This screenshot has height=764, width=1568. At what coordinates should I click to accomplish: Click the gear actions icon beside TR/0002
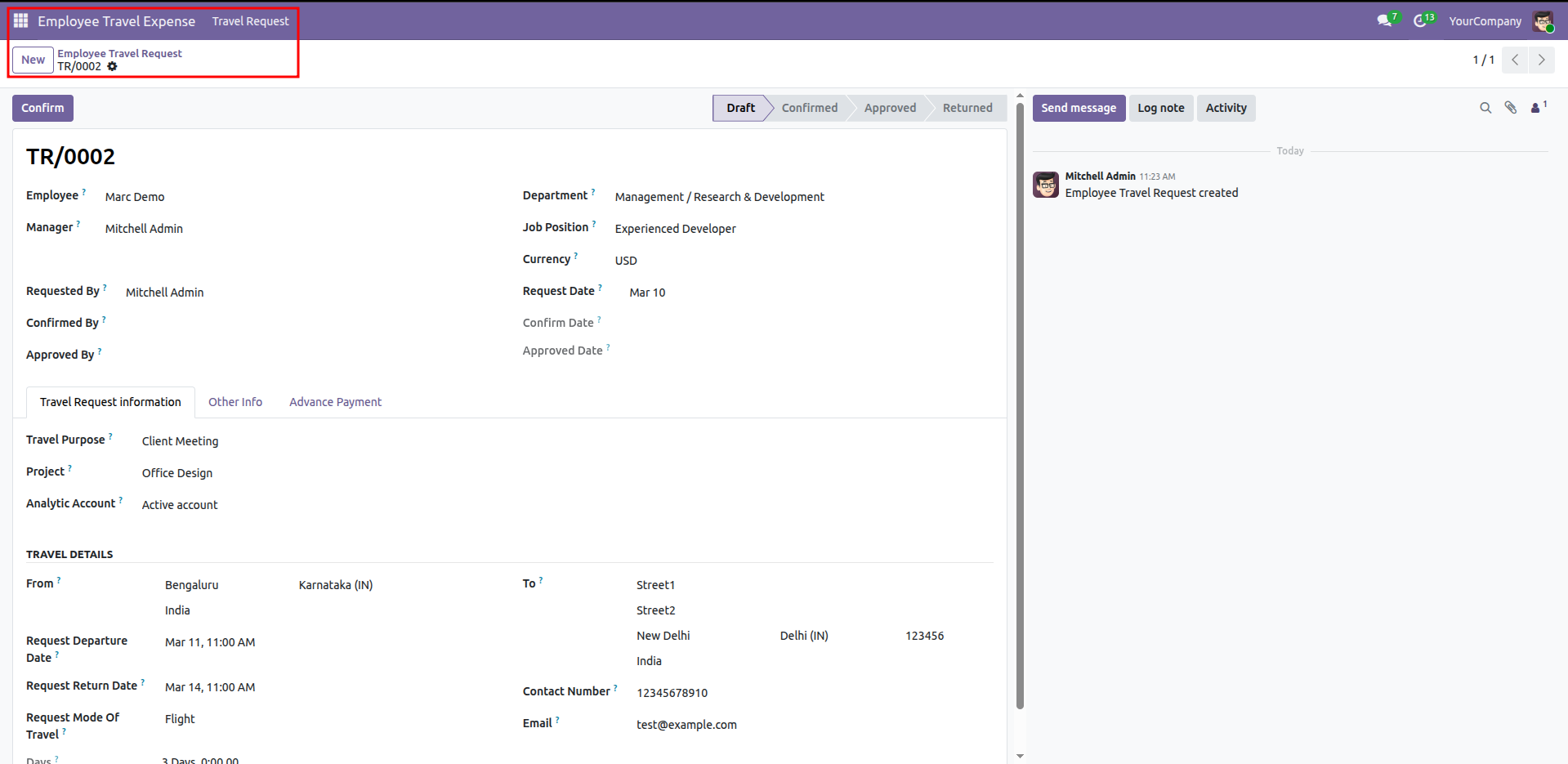pos(112,66)
